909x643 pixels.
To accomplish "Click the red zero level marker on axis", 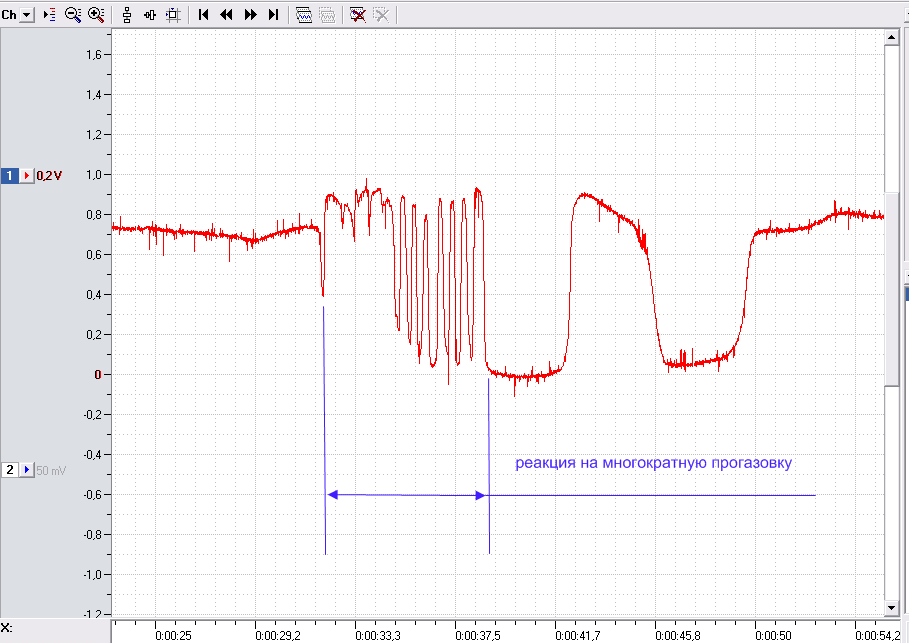I will click(x=98, y=375).
